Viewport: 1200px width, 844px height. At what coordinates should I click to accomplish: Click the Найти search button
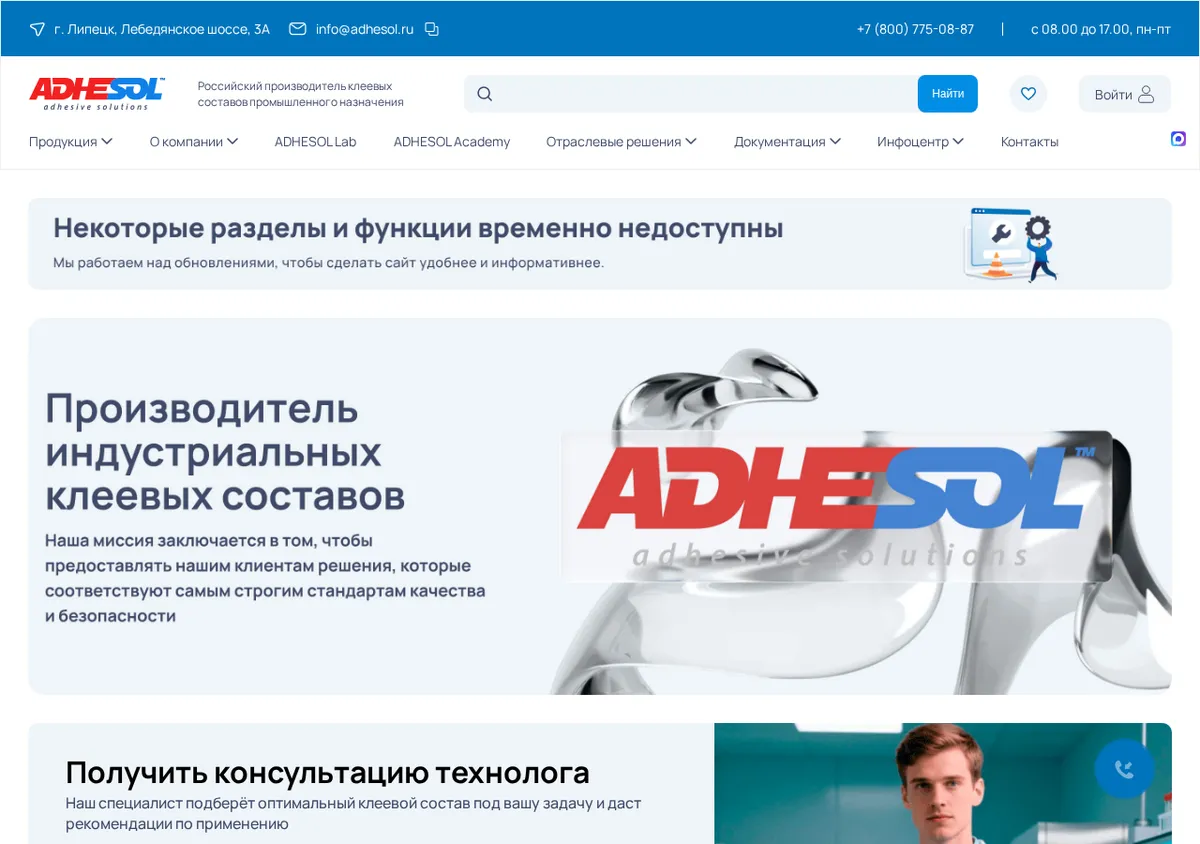(948, 94)
